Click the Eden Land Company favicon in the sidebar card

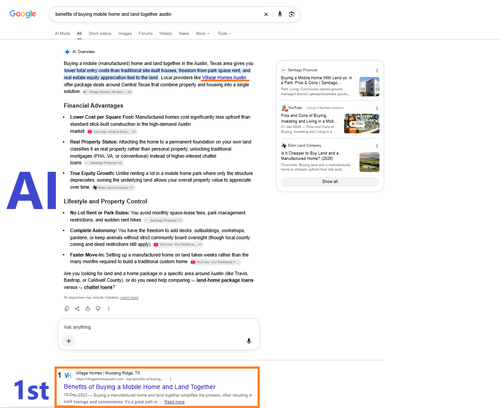(x=284, y=146)
